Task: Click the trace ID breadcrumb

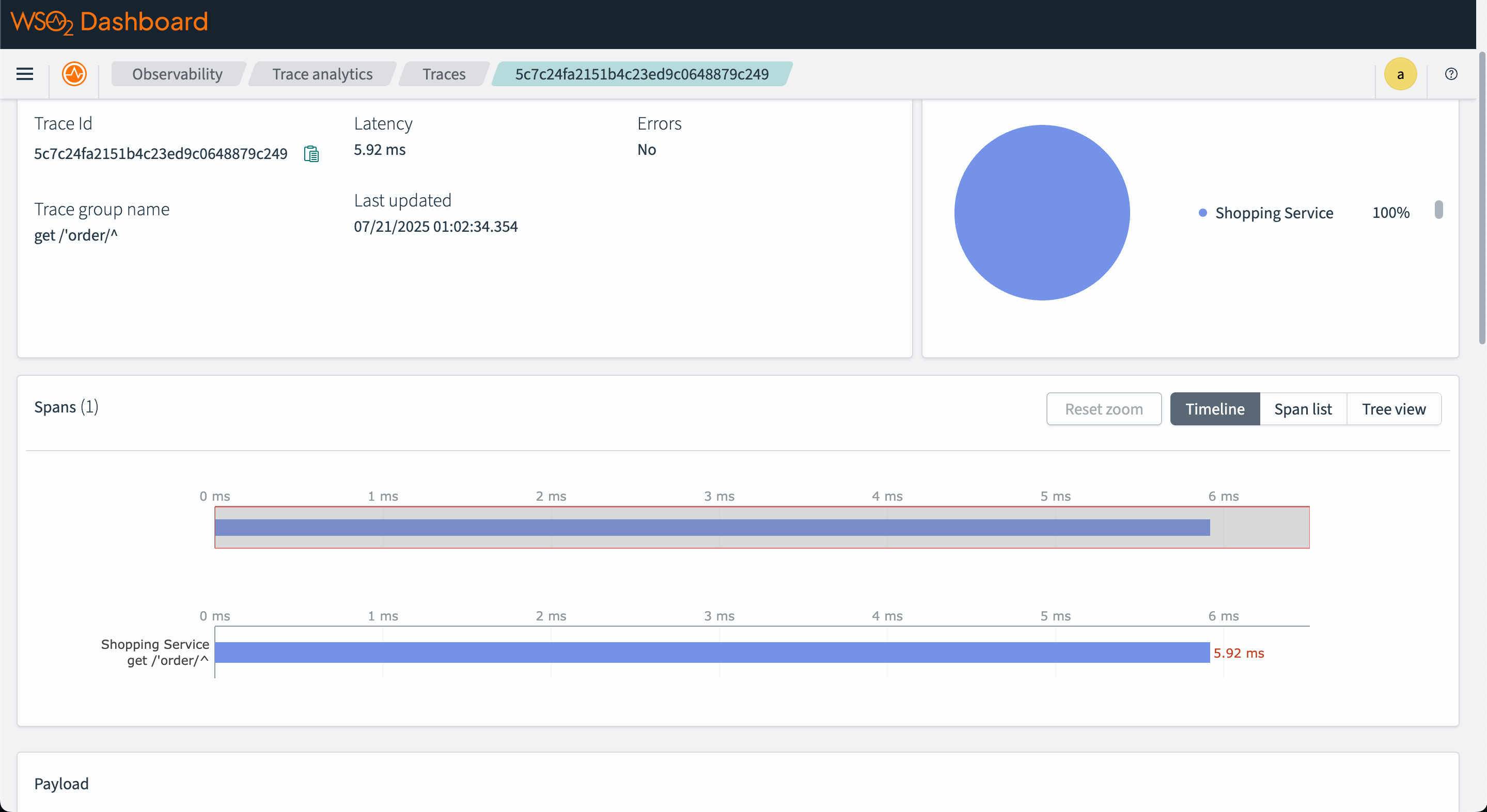Action: coord(641,74)
